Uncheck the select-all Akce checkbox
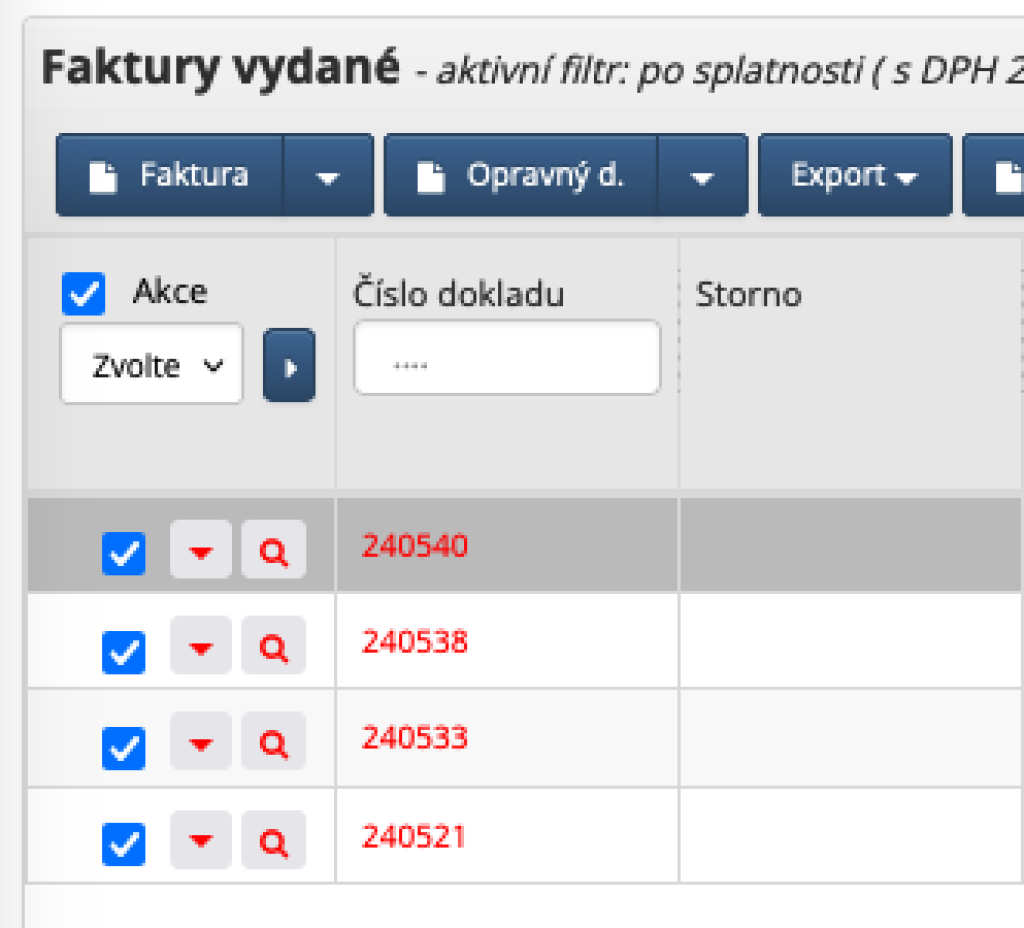The width and height of the screenshot is (1024, 928). [x=83, y=294]
